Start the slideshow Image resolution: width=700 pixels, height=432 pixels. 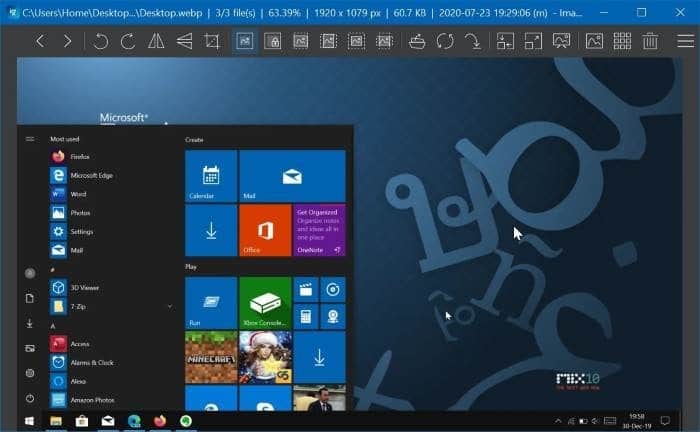pyautogui.click(x=561, y=41)
